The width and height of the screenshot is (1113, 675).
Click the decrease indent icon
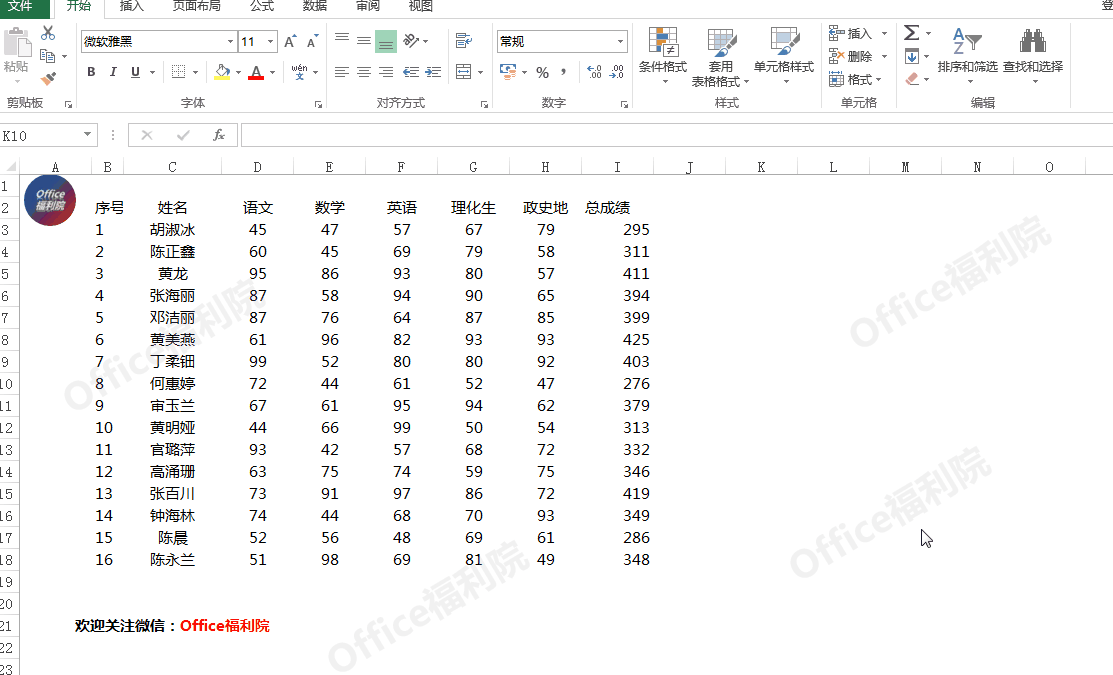click(x=410, y=72)
